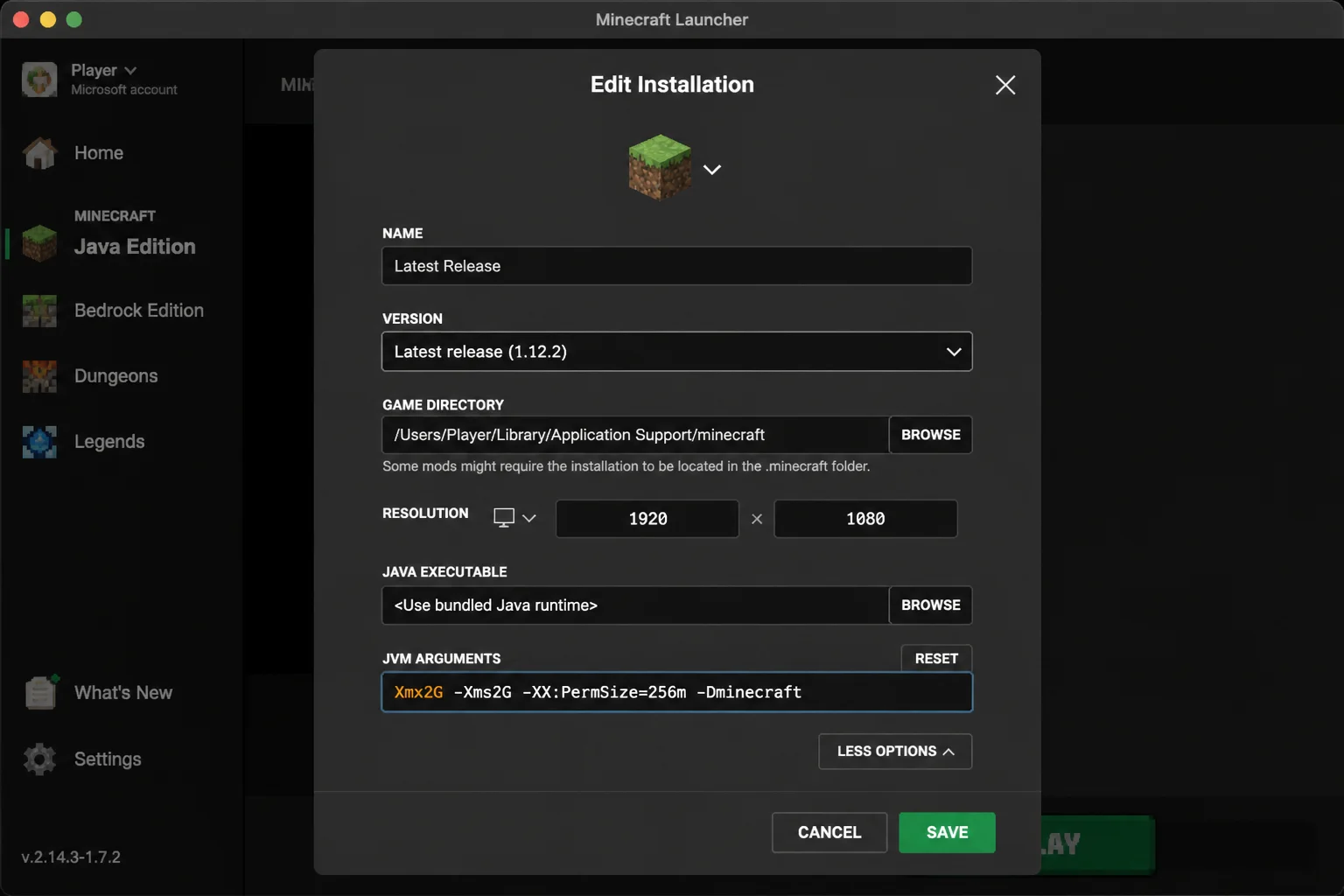Viewport: 1344px width, 896px height.
Task: Open Settings in the sidebar
Action: pyautogui.click(x=108, y=759)
